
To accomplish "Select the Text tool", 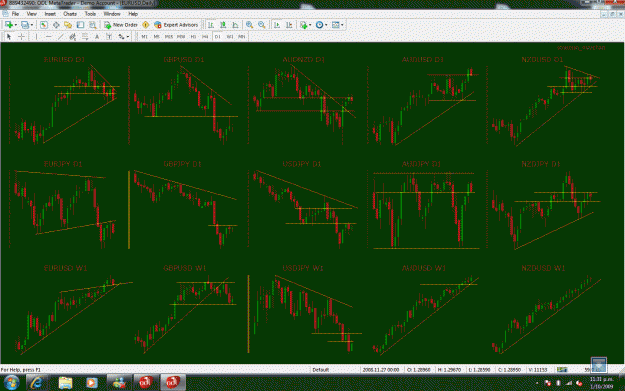I will (97, 37).
